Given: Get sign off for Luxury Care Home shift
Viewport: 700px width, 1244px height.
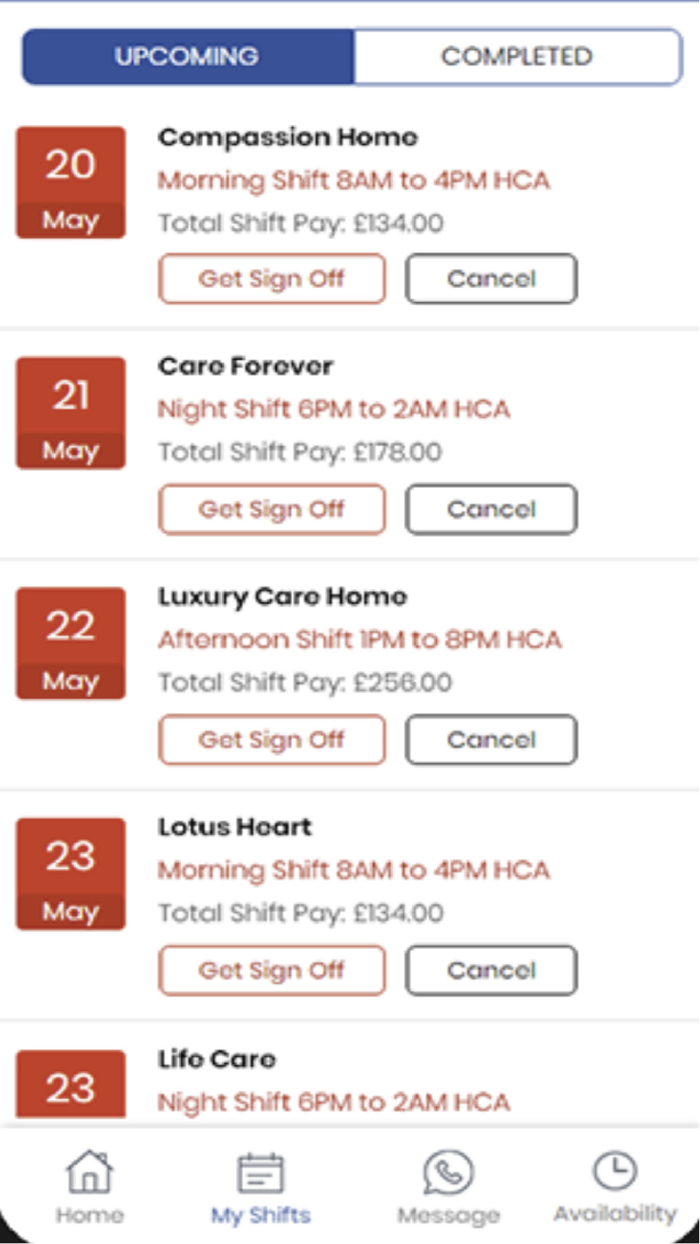Looking at the screenshot, I should pos(271,740).
